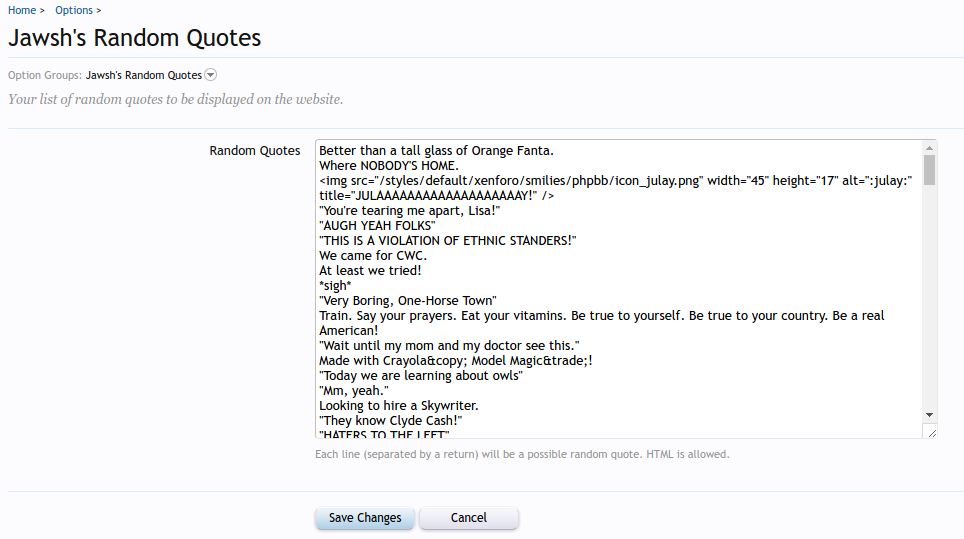Click the textarea scrollbar down arrow

click(x=930, y=415)
